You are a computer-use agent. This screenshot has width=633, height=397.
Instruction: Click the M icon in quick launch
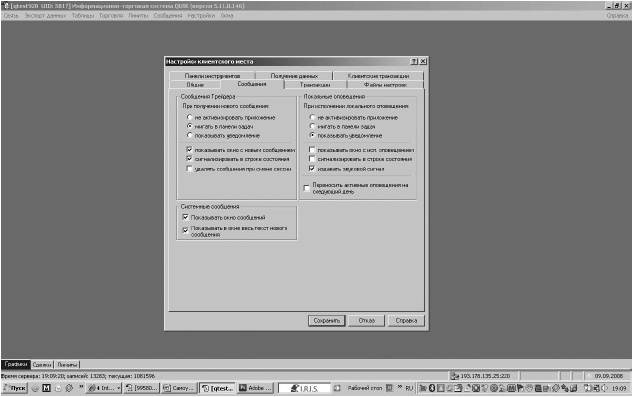(46, 388)
